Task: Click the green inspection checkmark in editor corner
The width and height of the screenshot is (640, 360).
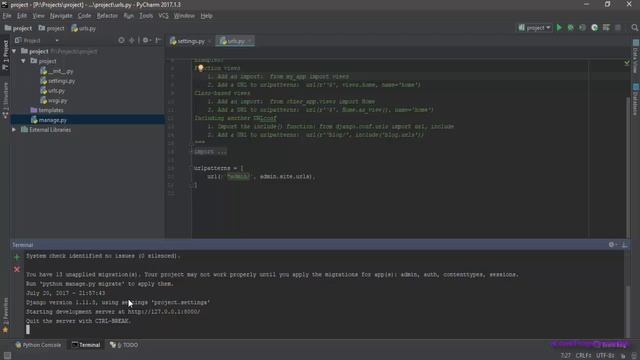Action: pyautogui.click(x=627, y=63)
